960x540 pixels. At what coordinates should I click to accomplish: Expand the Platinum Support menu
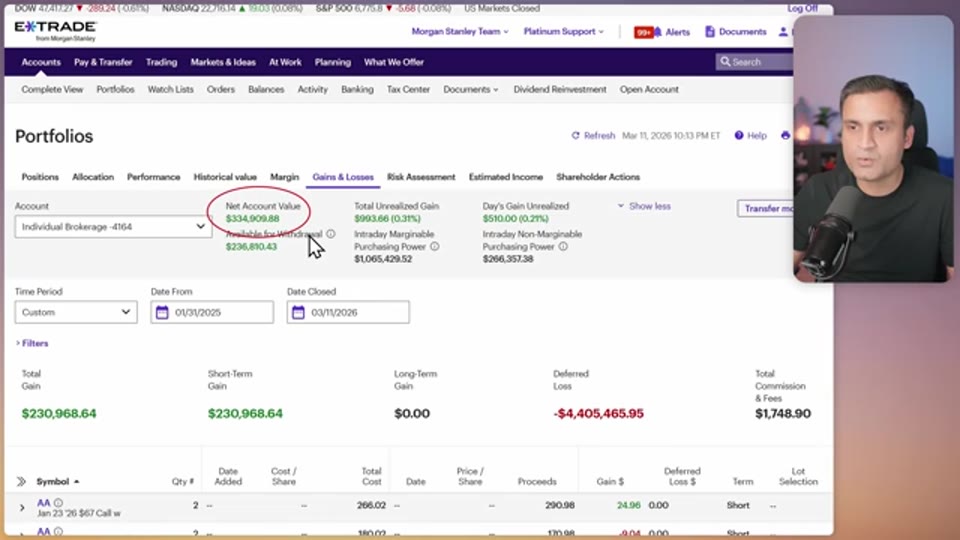tap(563, 31)
